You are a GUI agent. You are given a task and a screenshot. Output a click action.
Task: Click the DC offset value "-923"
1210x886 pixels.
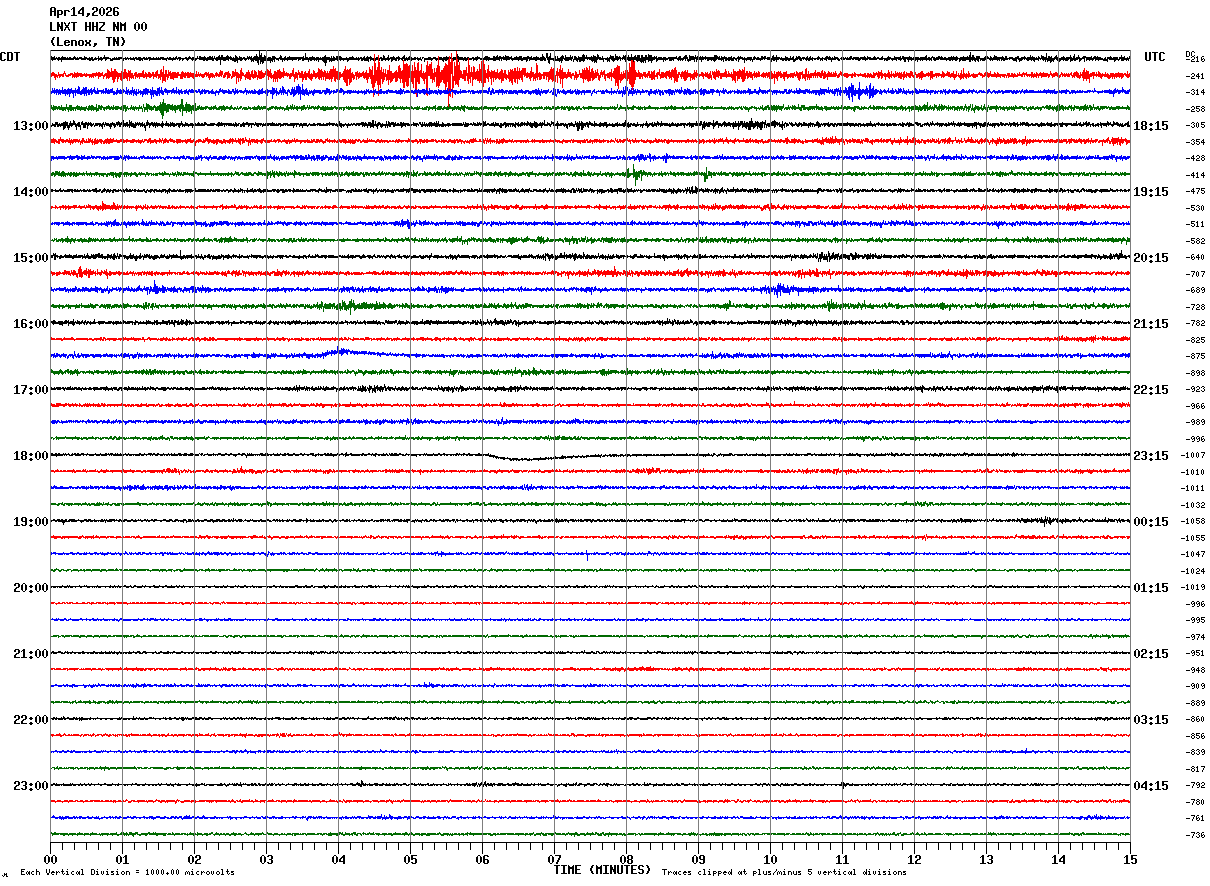[1195, 389]
